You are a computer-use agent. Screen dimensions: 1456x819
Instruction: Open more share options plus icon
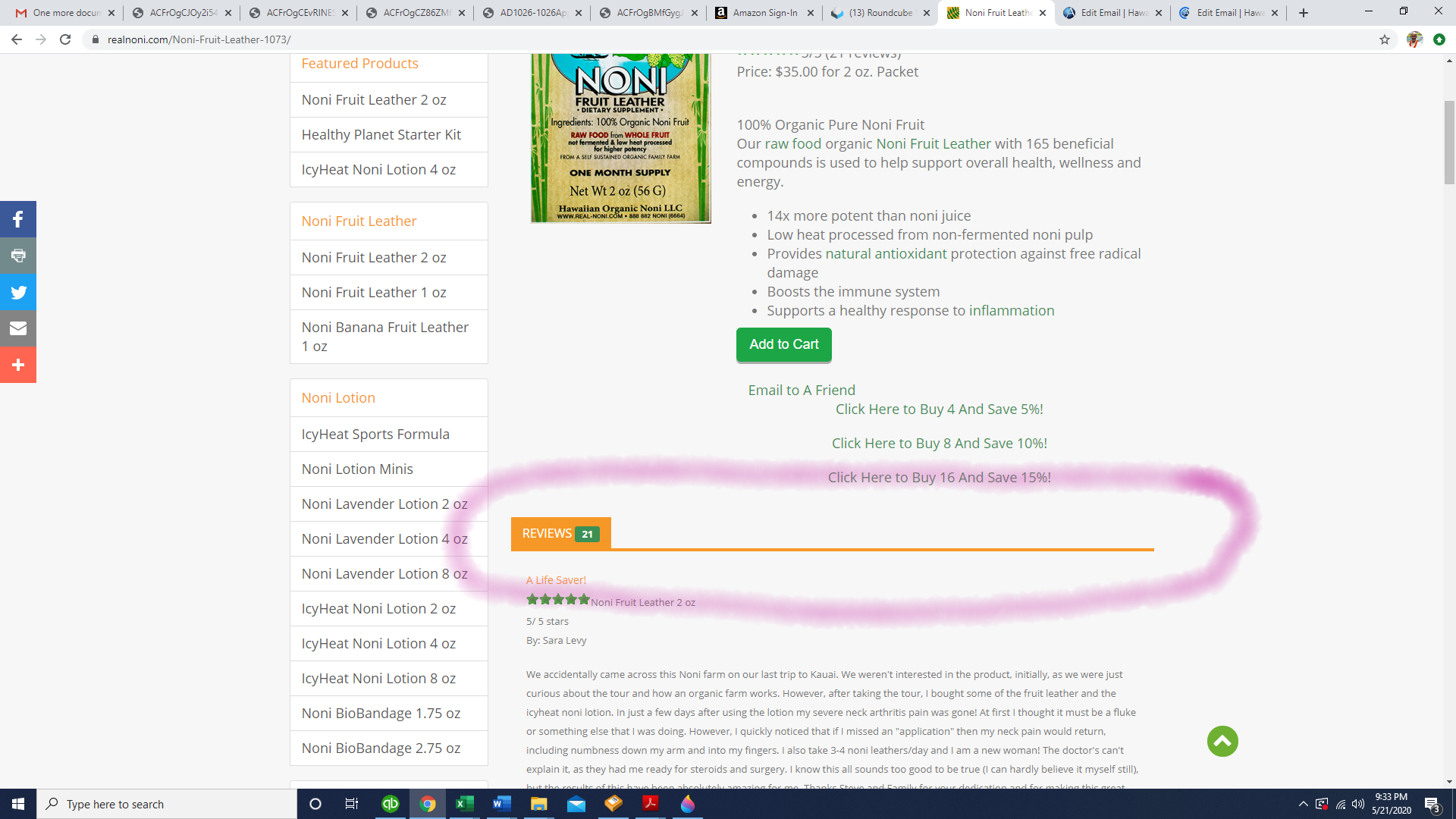[18, 366]
